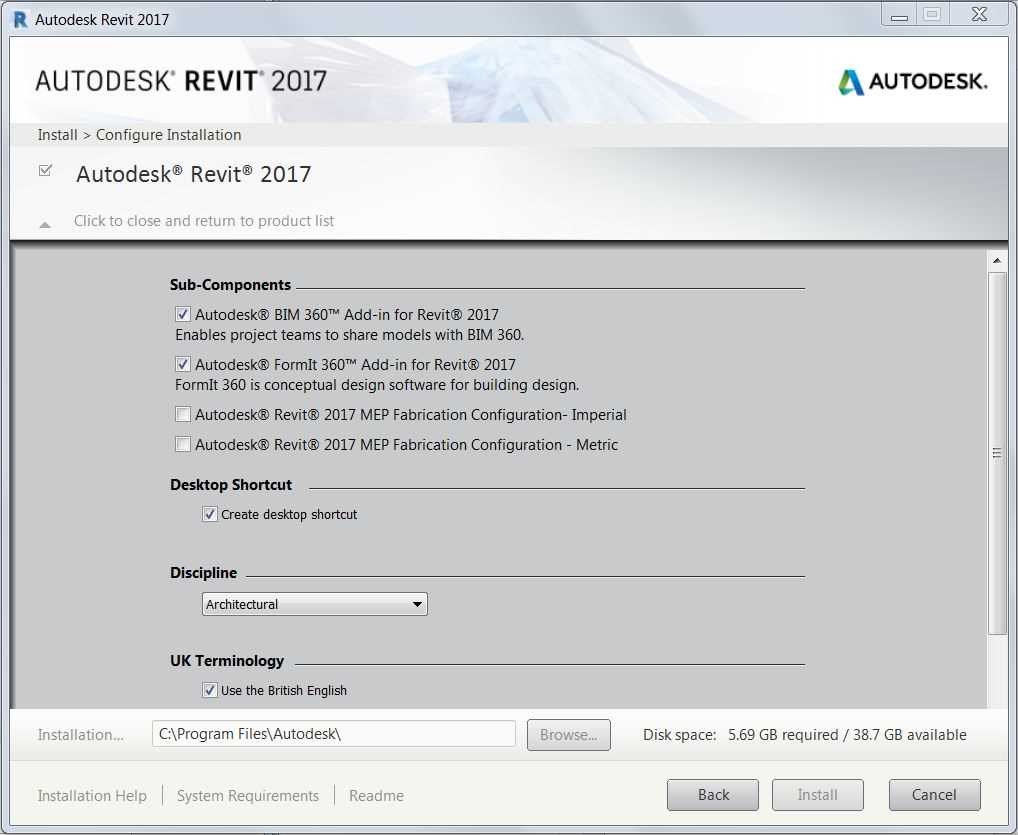1018x835 pixels.
Task: Uncheck BIM 360 Add-in for Revit 2017
Action: (183, 314)
